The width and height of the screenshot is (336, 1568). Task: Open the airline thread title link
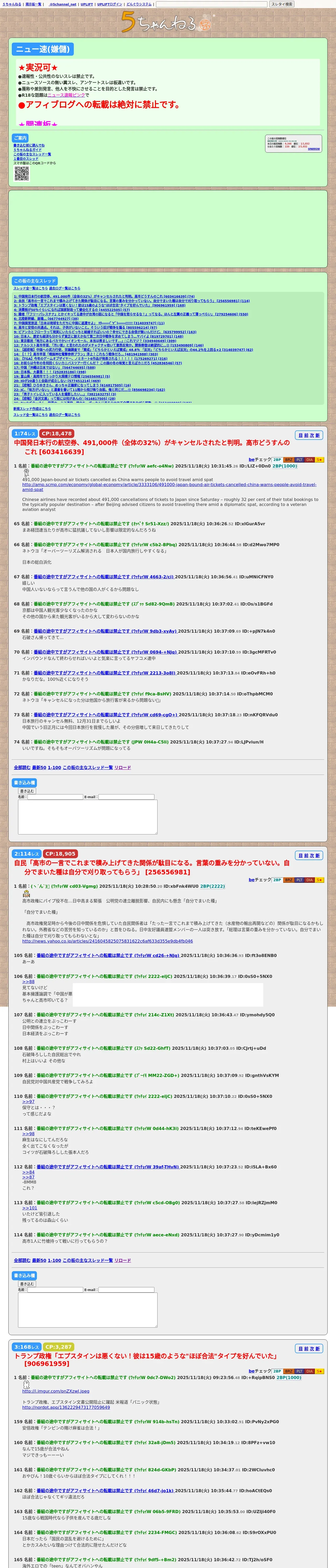point(152,447)
